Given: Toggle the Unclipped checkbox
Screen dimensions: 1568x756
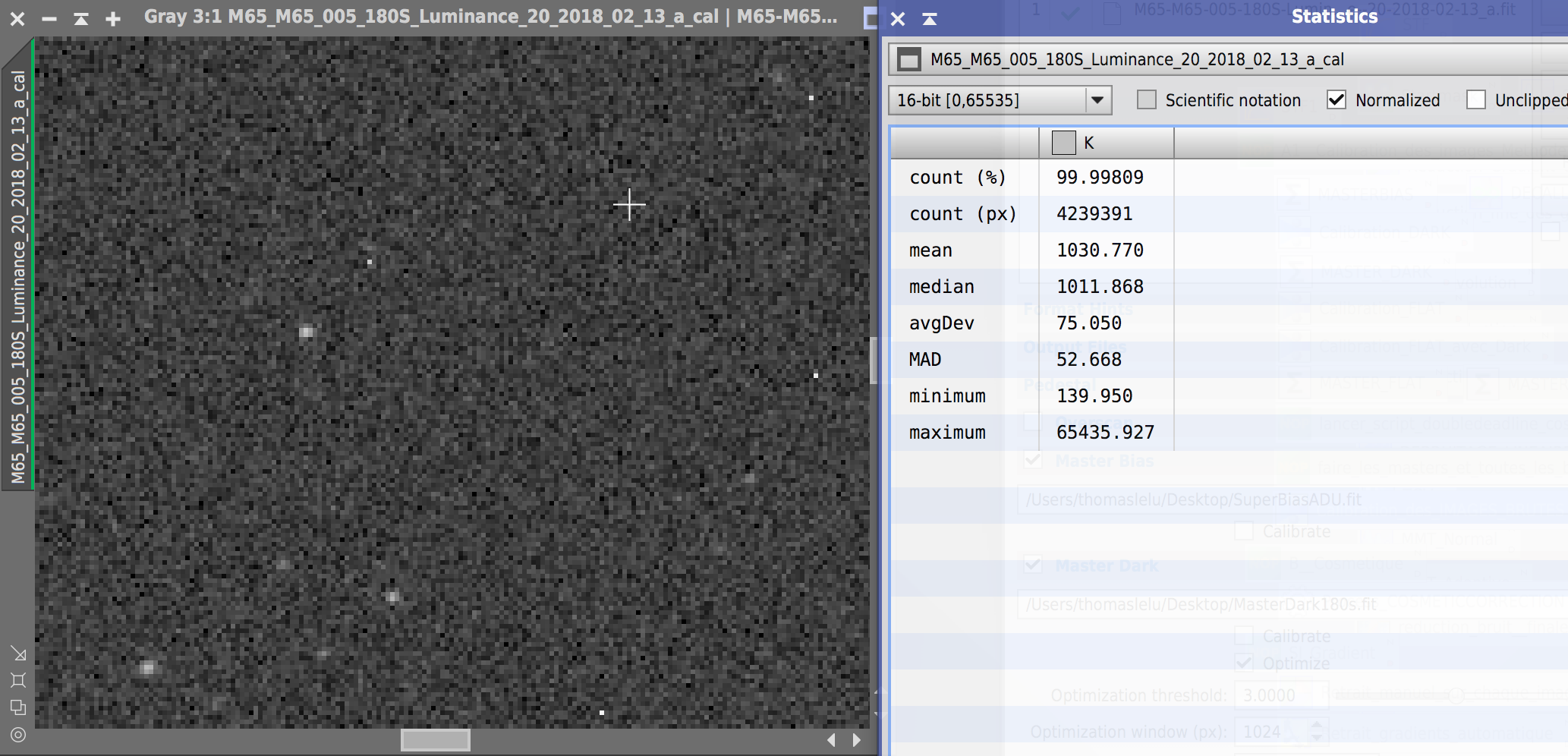Looking at the screenshot, I should 1476,100.
